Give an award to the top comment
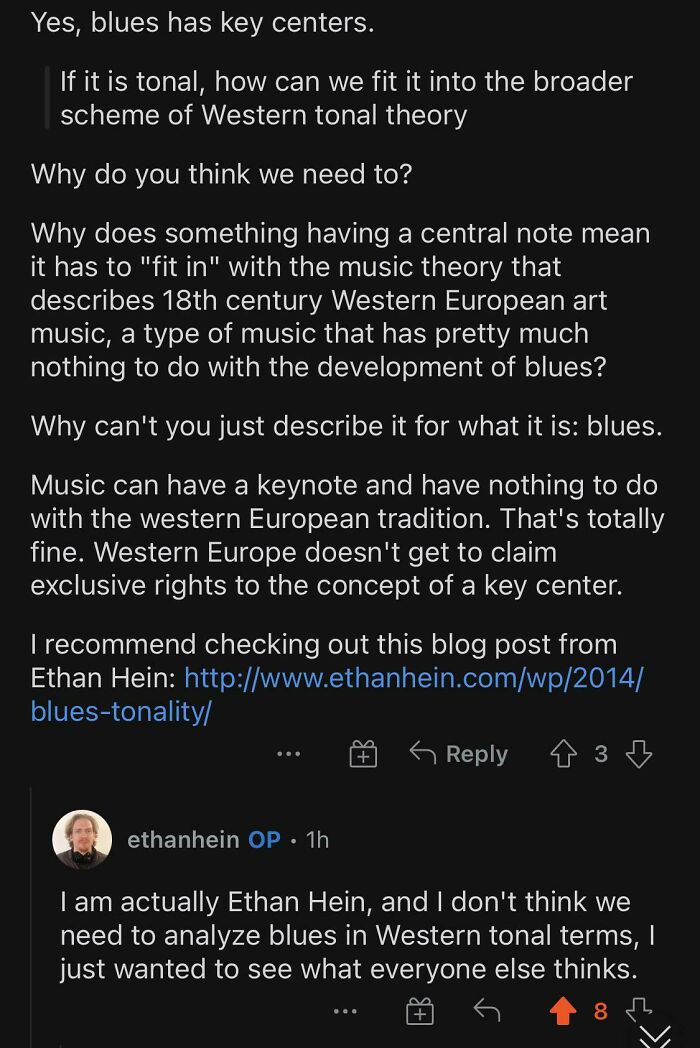Screen dimensions: 700x1048 (363, 754)
